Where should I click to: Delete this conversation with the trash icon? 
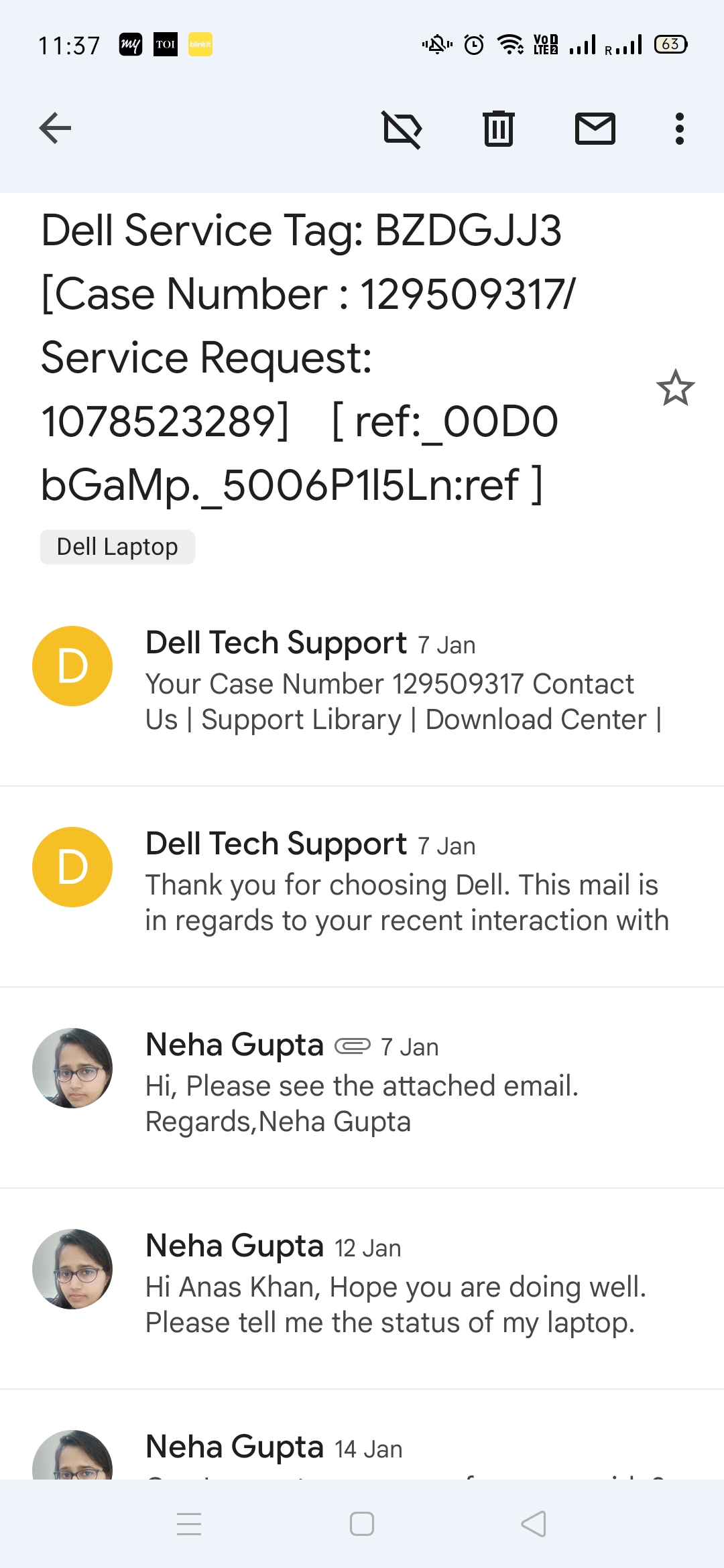[x=499, y=129]
